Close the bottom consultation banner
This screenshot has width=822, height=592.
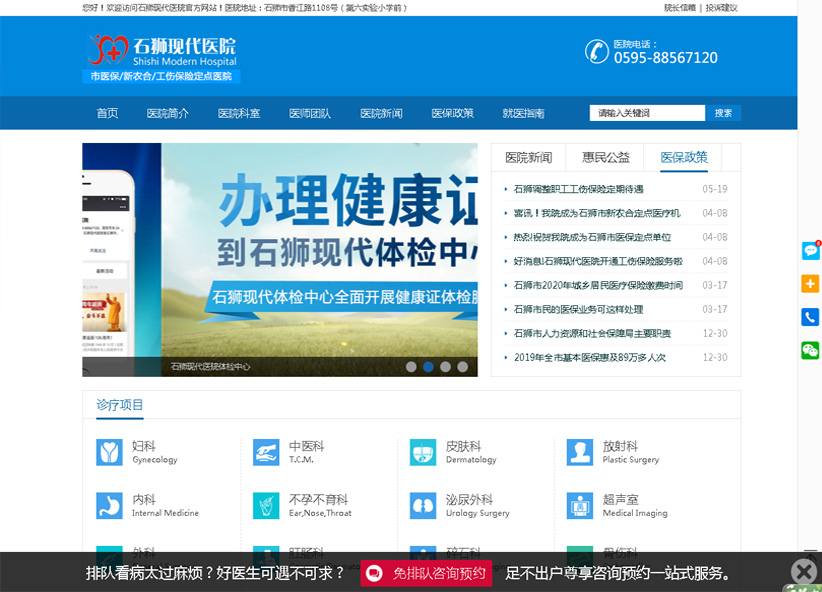(x=804, y=571)
